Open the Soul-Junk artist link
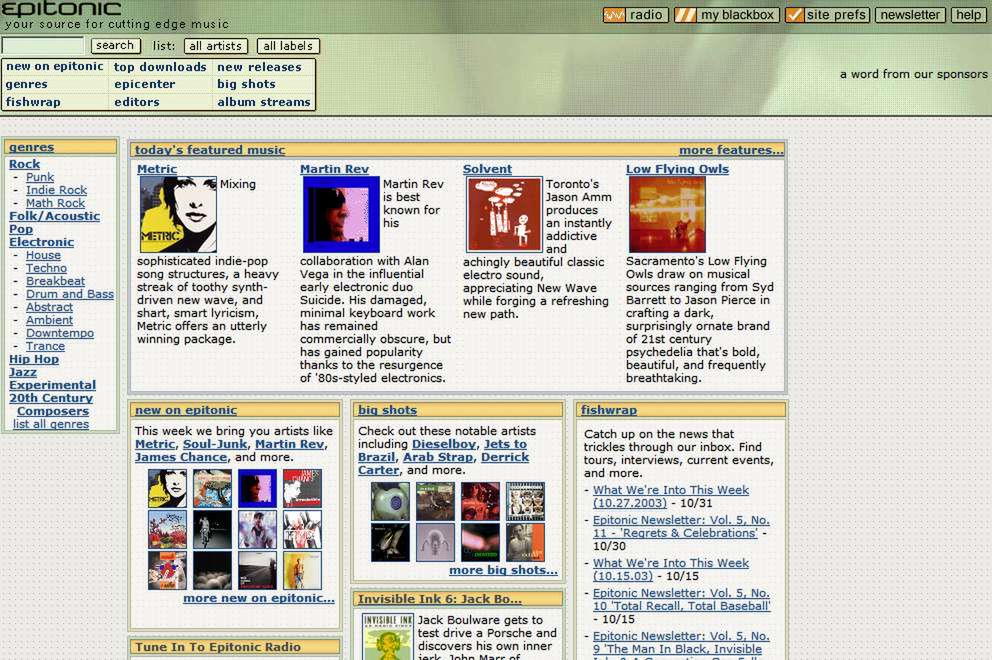The width and height of the screenshot is (992, 660). tap(214, 444)
